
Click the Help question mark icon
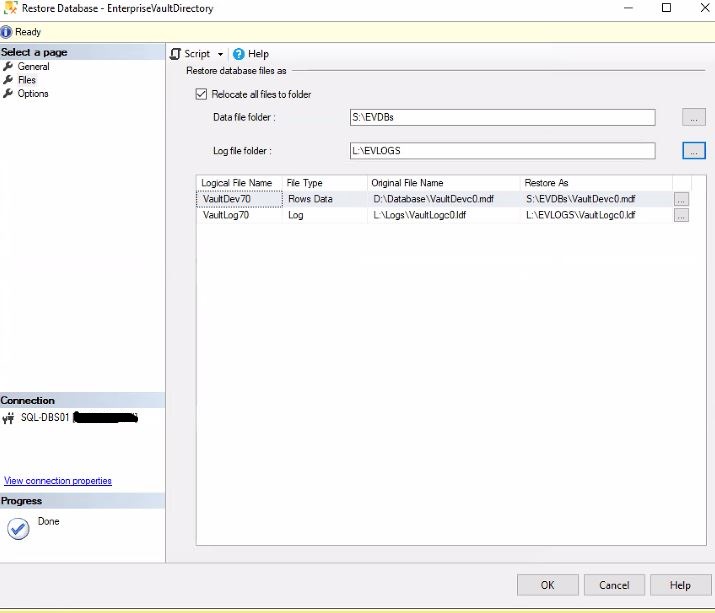(x=239, y=54)
